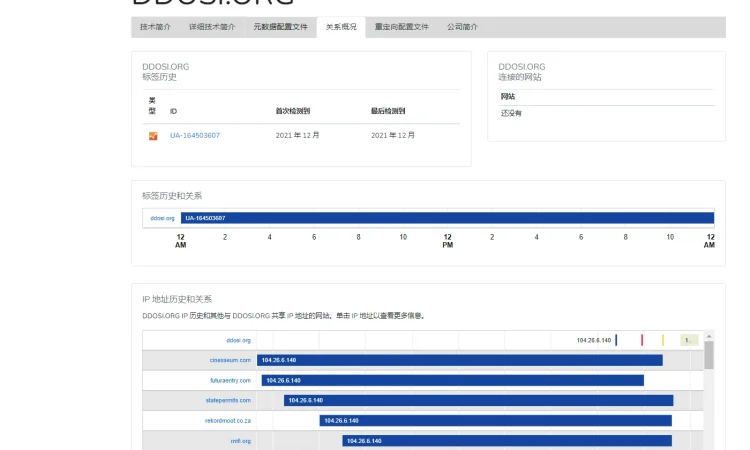Viewport: 750px width, 450px height.
Task: Open the statepermits.com link
Action: tap(228, 400)
